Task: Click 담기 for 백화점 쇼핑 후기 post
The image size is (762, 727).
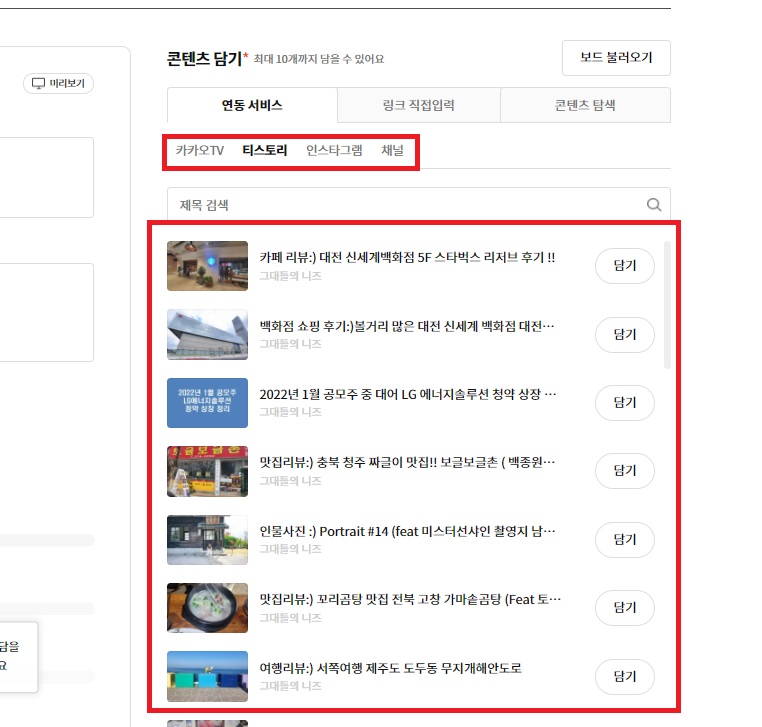Action: (624, 335)
